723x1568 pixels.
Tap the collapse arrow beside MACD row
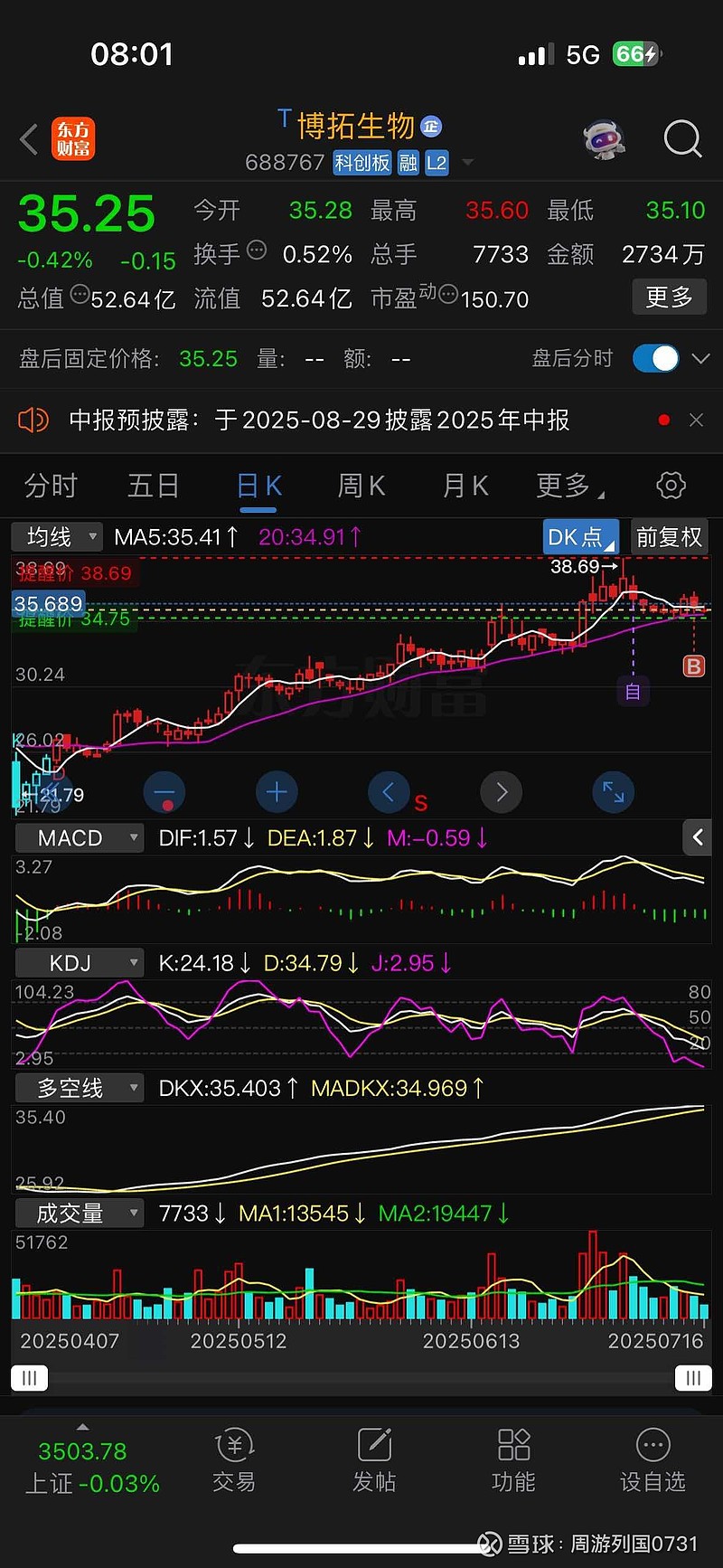pos(697,837)
